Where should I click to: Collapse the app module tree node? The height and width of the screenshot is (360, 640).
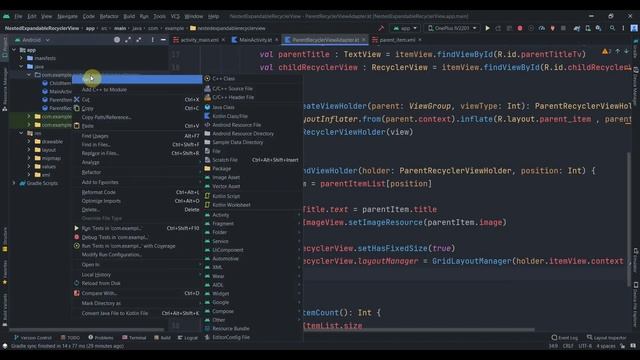[x=14, y=50]
